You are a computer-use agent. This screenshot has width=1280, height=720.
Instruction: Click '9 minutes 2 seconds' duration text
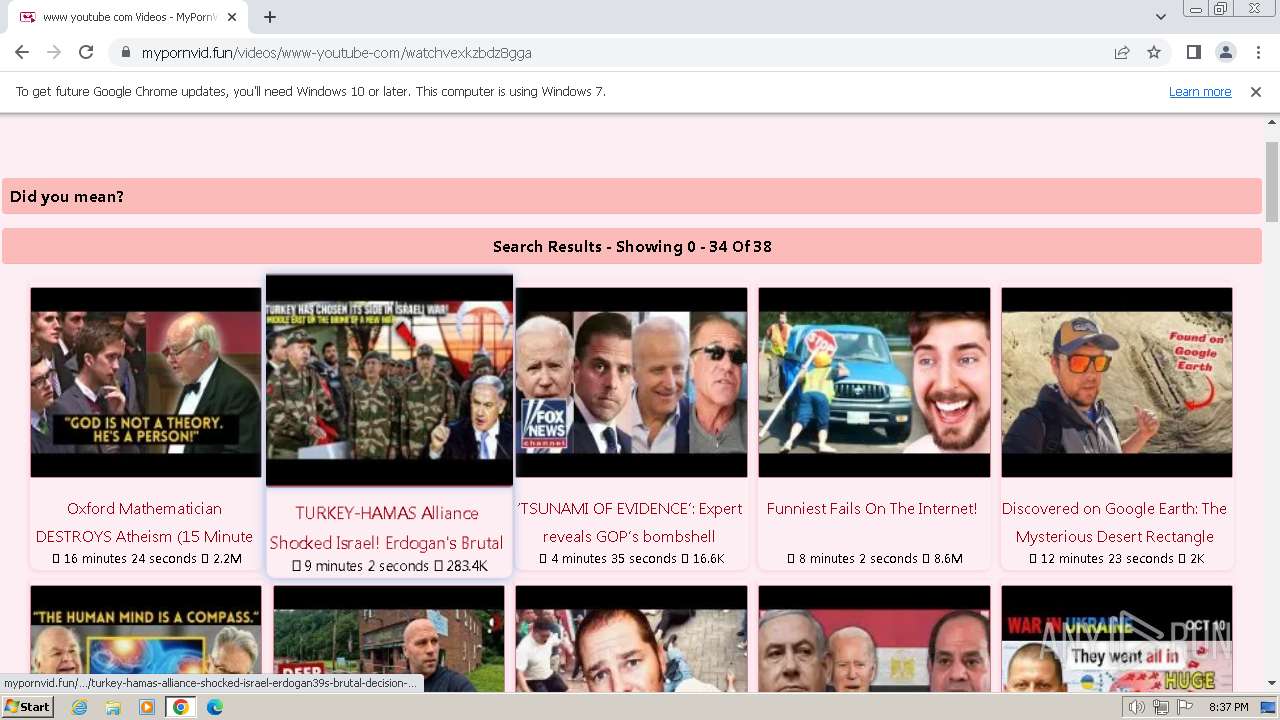coord(366,566)
